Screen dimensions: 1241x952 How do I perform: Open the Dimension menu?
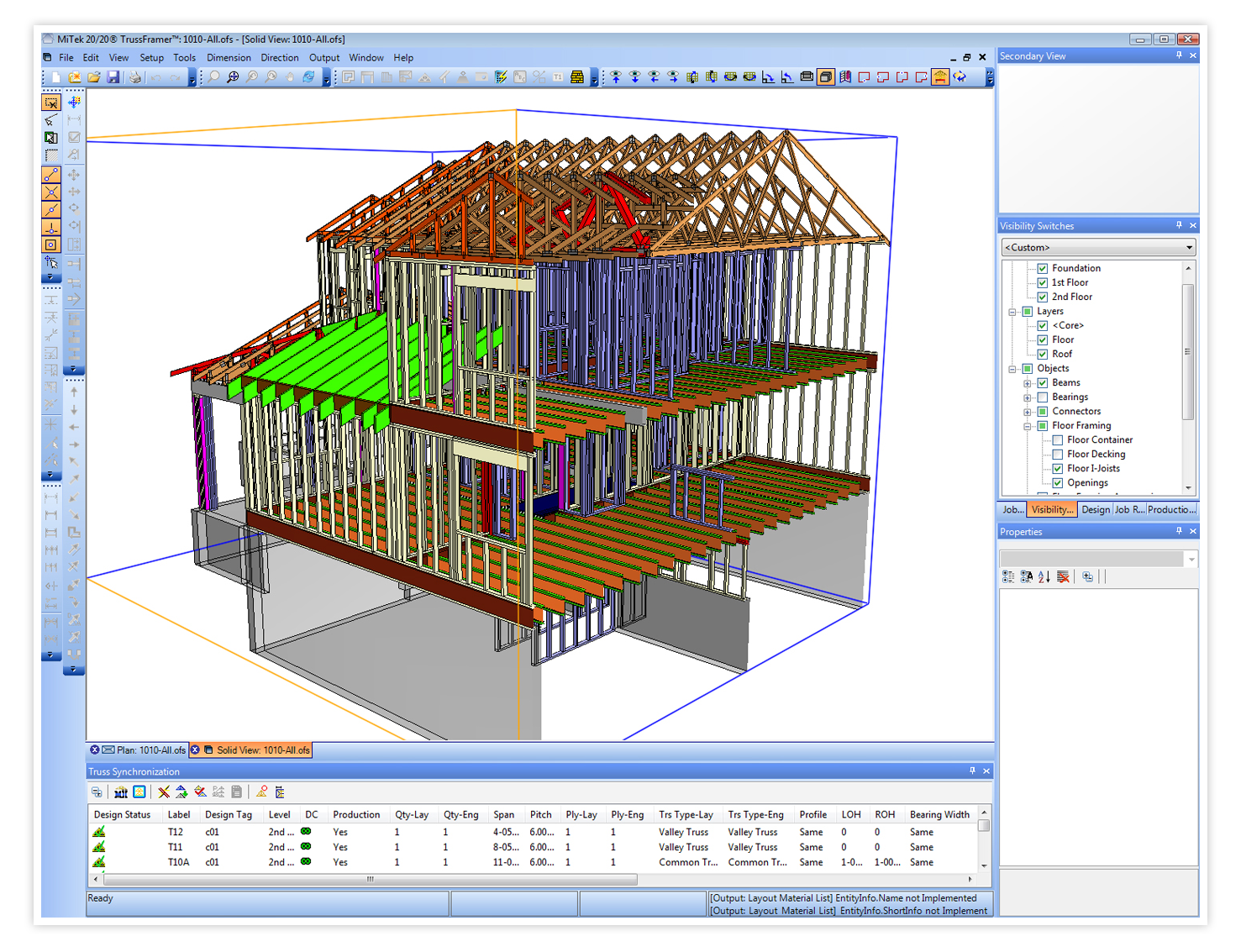tap(229, 58)
